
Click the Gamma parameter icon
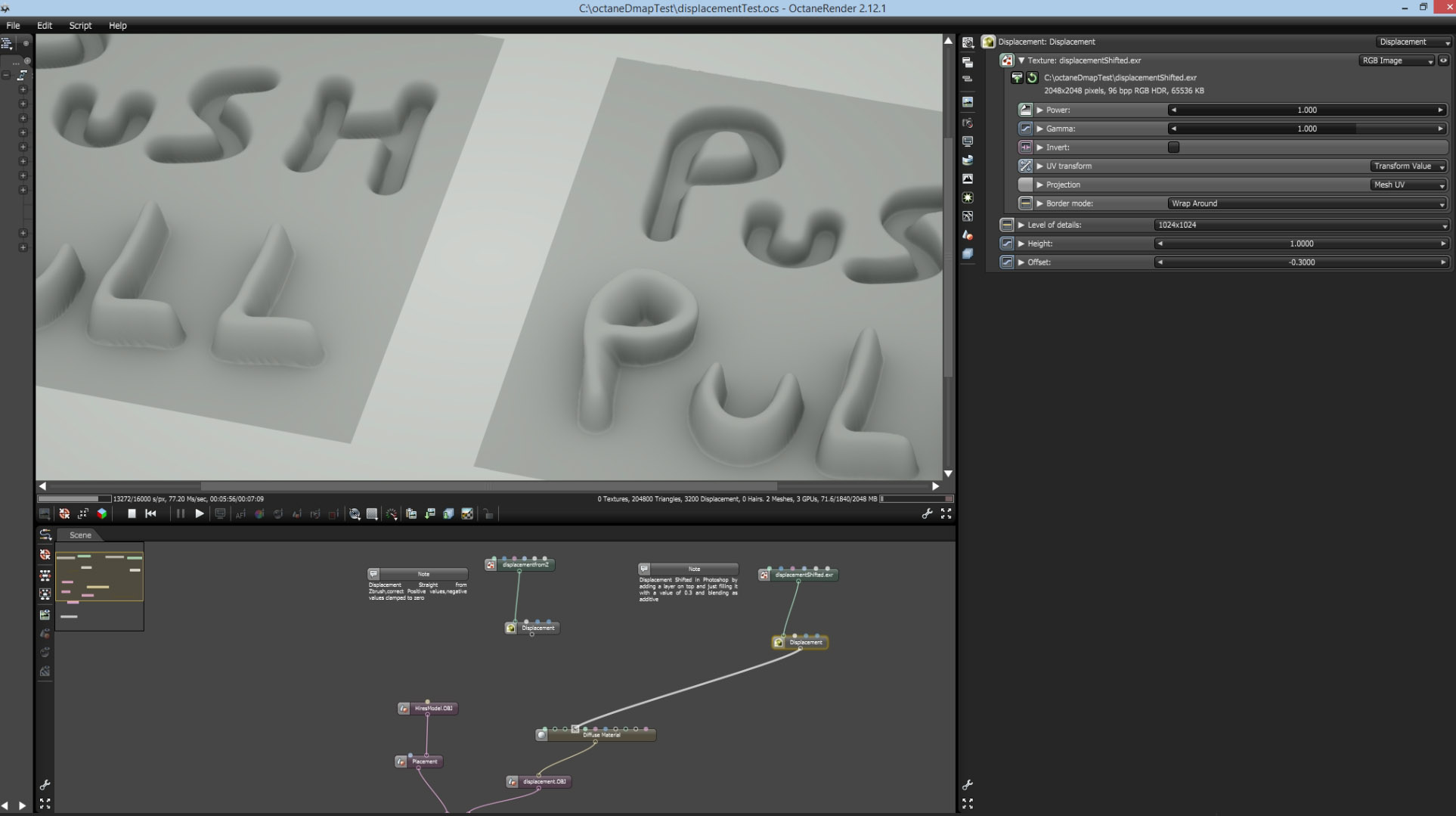click(1025, 129)
